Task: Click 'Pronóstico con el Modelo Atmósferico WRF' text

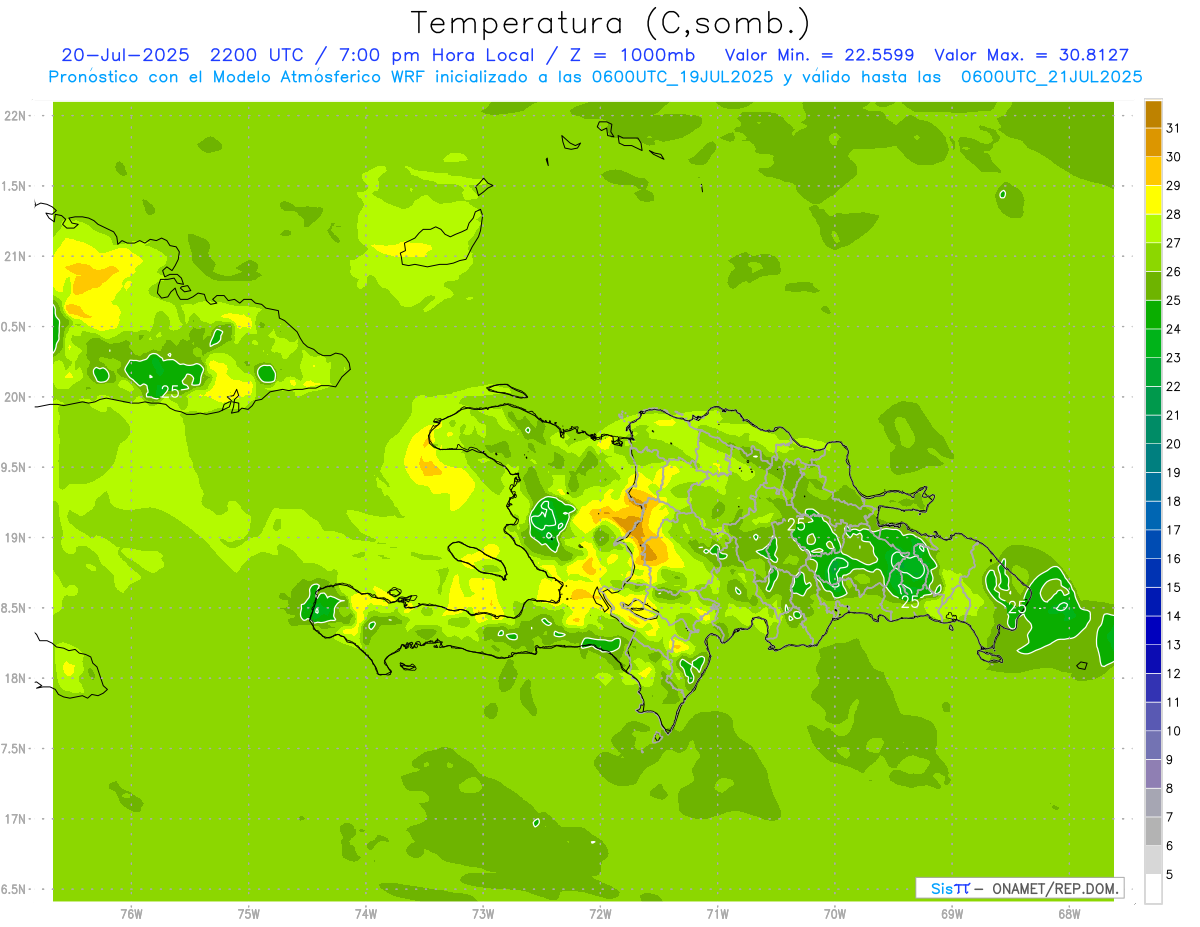Action: tap(235, 77)
